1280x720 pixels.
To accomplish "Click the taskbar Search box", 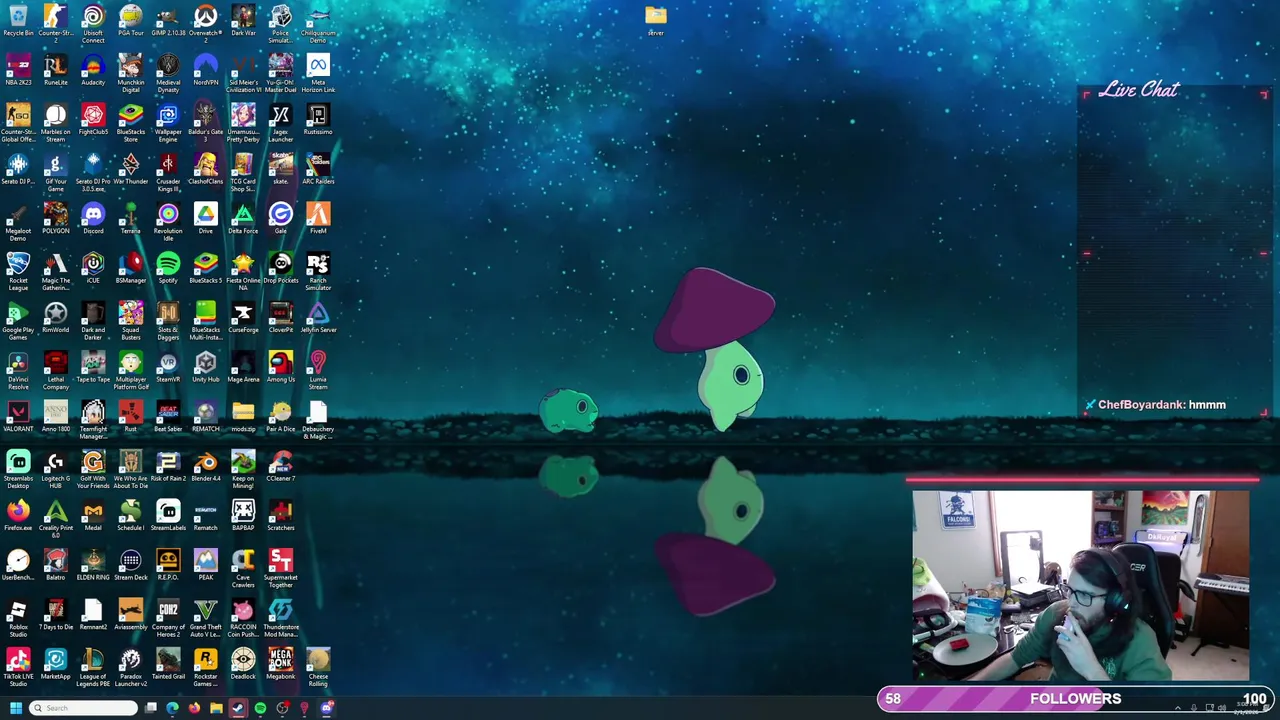I will pos(83,708).
